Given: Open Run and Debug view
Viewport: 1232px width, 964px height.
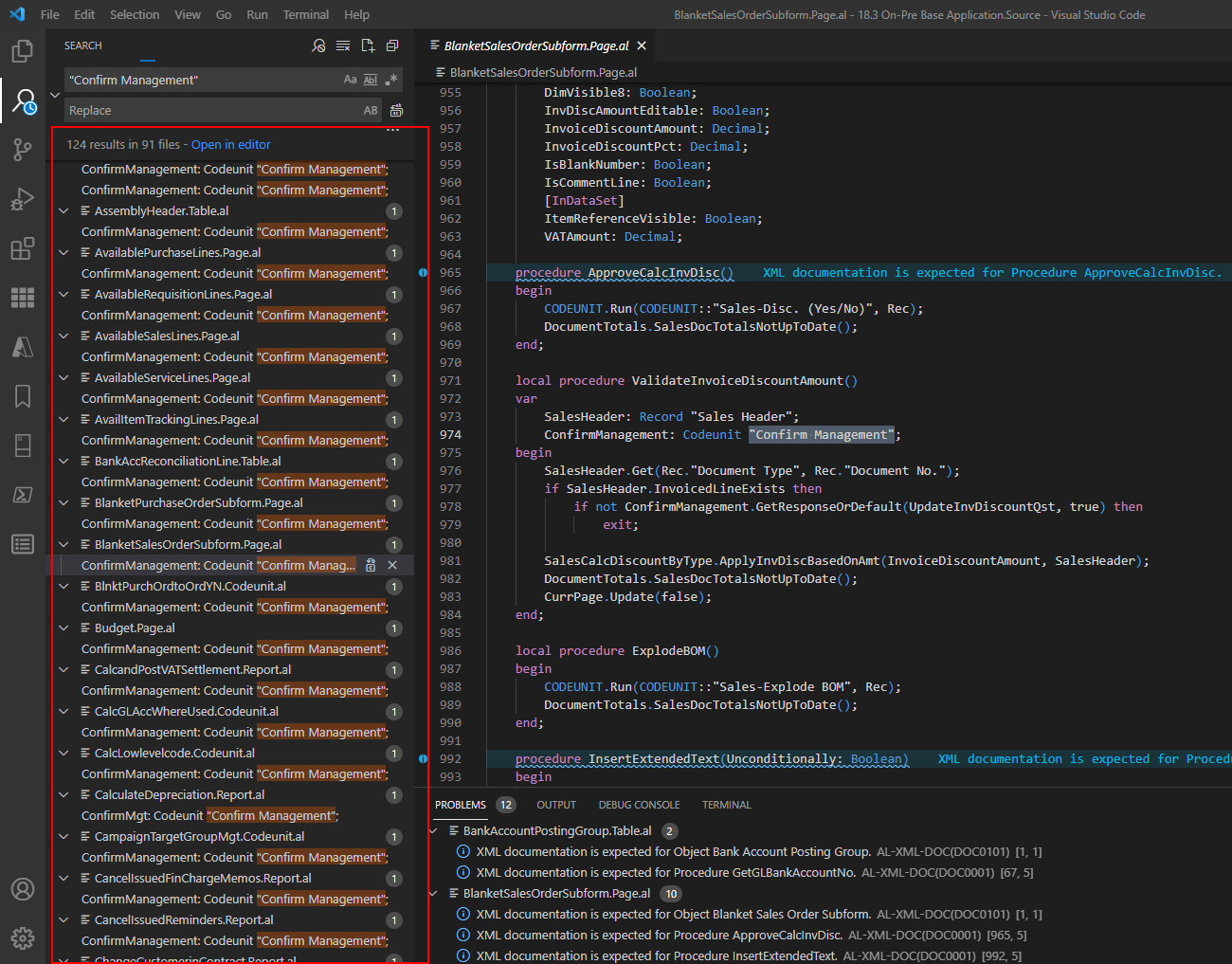Looking at the screenshot, I should (23, 199).
